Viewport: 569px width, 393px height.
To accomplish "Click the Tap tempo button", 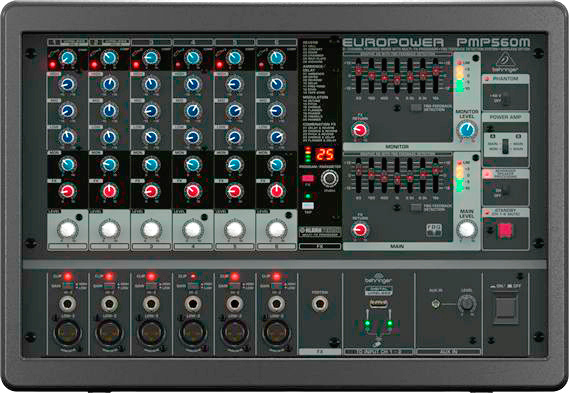I will pyautogui.click(x=308, y=206).
